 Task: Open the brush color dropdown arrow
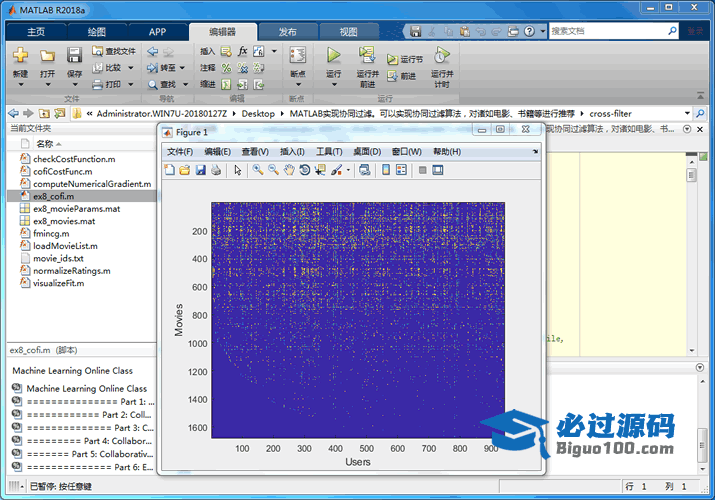point(348,170)
